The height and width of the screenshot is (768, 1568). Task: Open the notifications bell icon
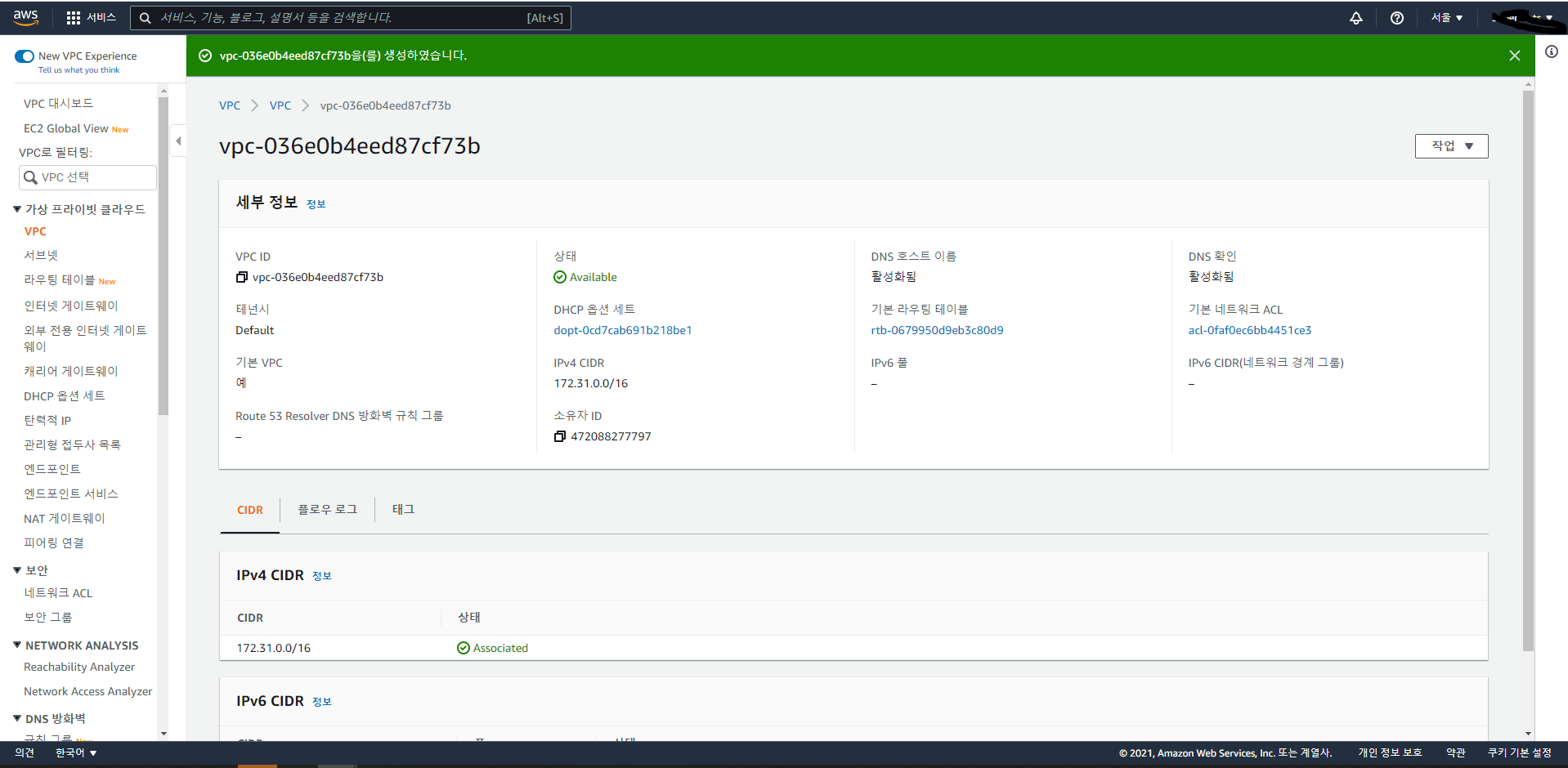(1356, 18)
